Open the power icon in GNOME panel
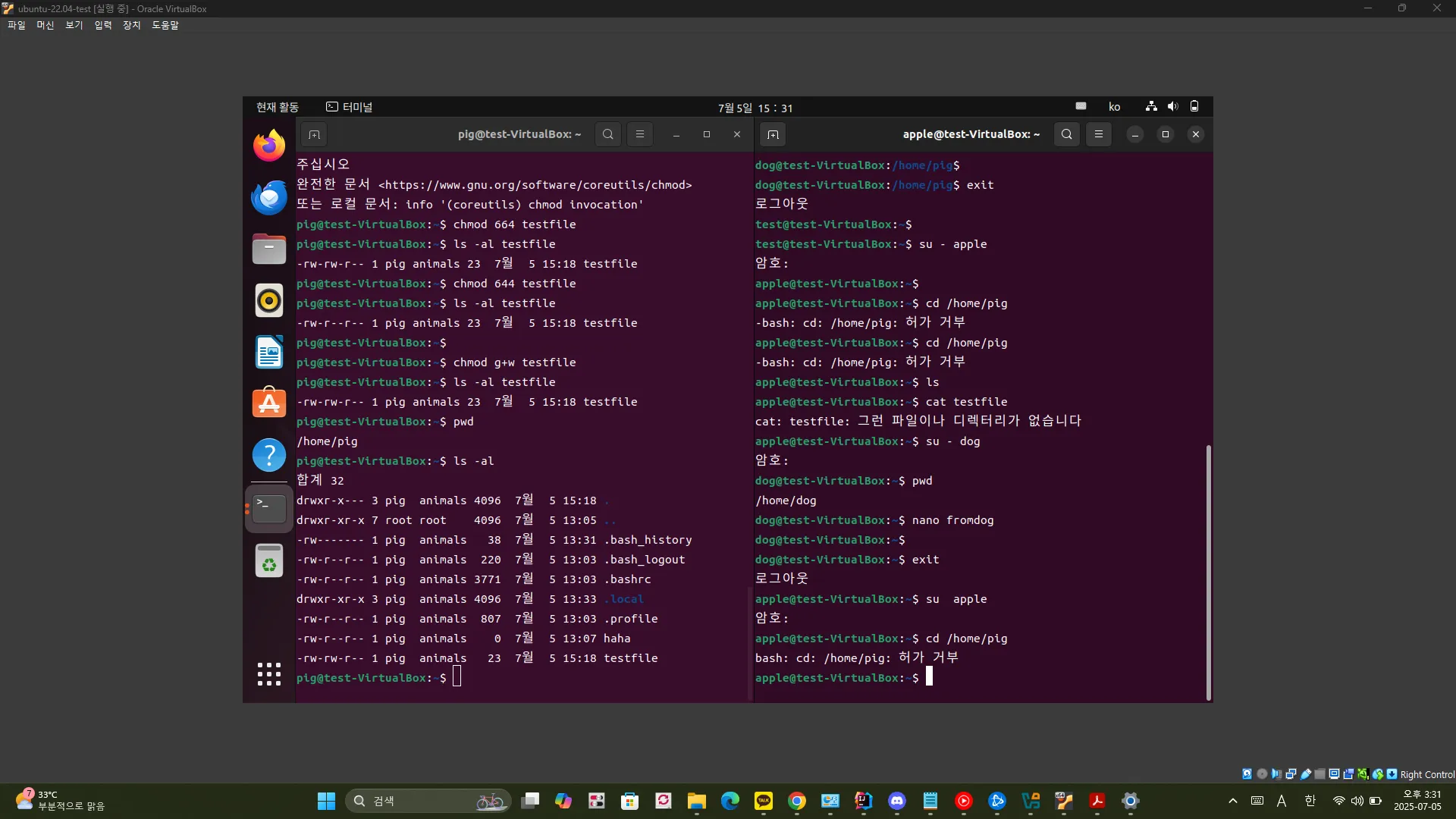The height and width of the screenshot is (819, 1456). pyautogui.click(x=1194, y=107)
